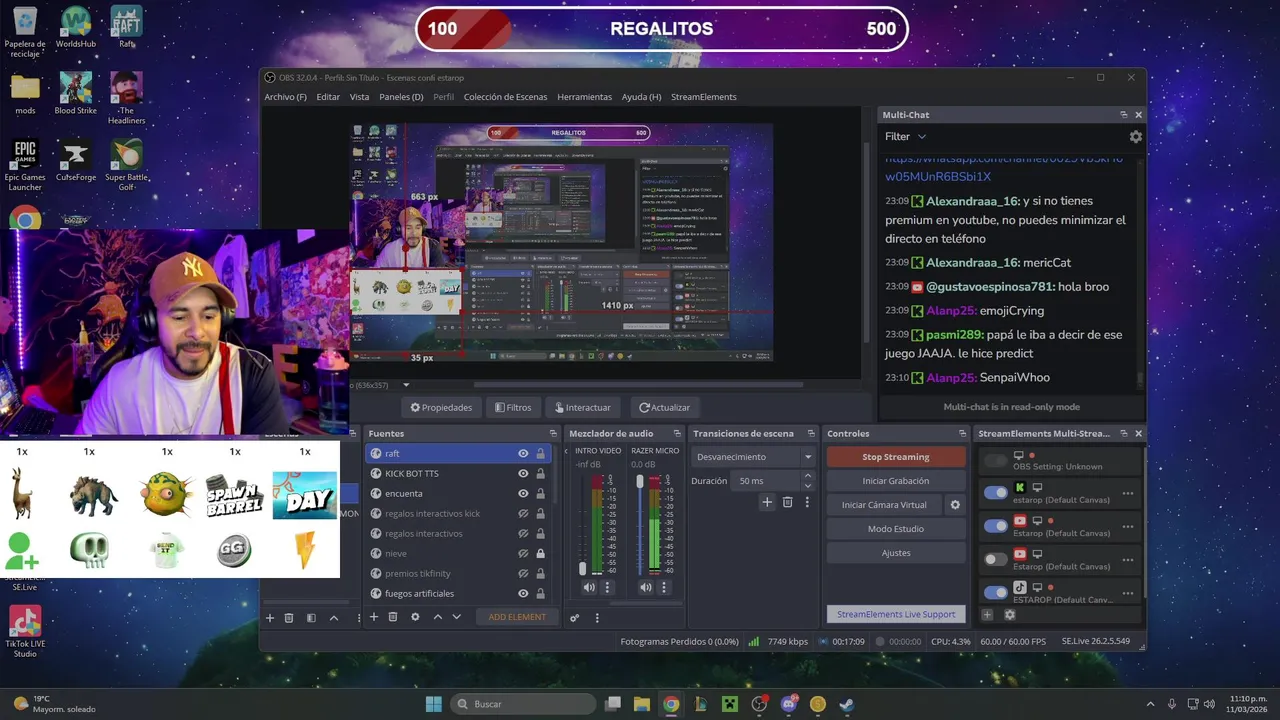Open multi-stream settings gear icon
The image size is (1280, 720).
1009,615
